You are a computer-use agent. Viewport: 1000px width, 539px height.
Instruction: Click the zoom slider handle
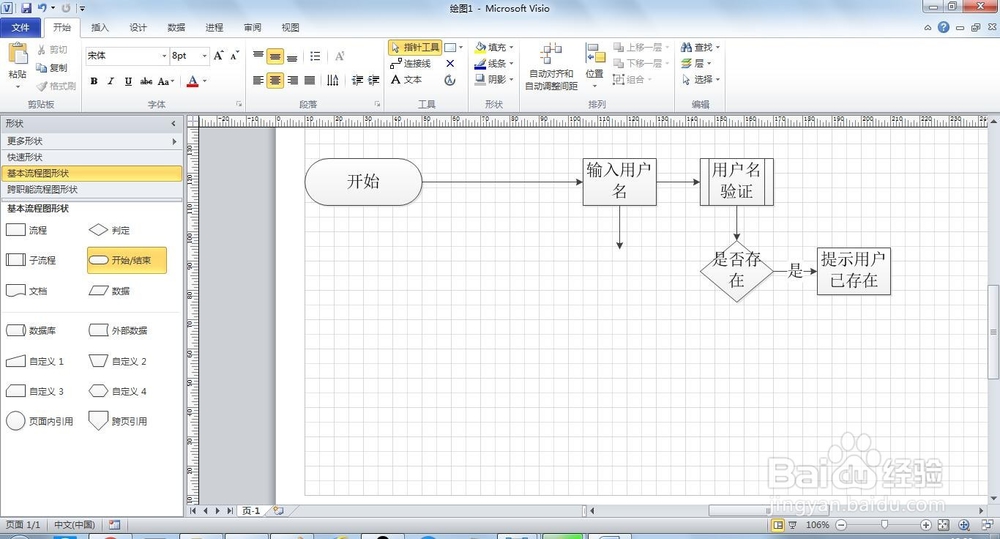pyautogui.click(x=884, y=524)
